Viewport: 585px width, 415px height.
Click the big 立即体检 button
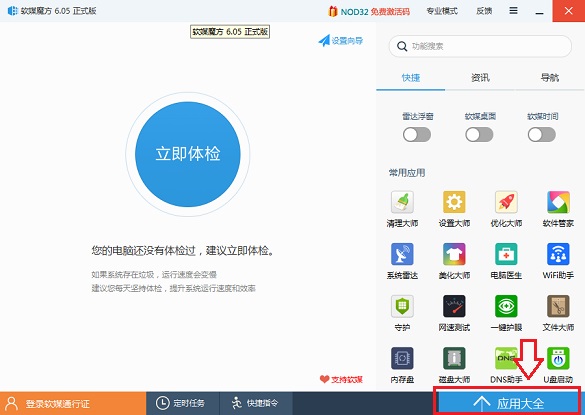[x=188, y=154]
